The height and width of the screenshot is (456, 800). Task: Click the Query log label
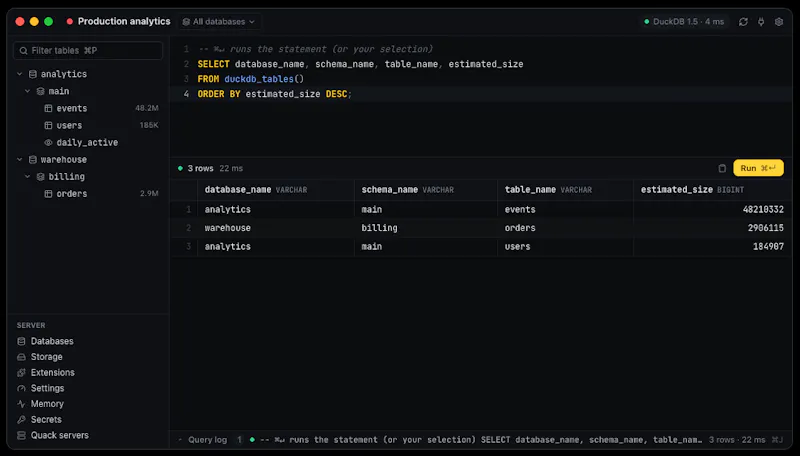(x=207, y=440)
